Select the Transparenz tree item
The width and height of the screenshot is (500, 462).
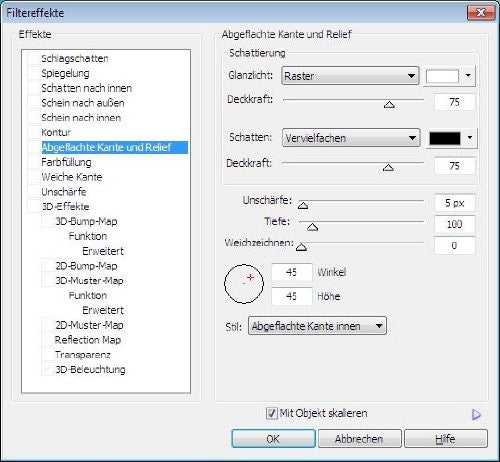pyautogui.click(x=83, y=355)
